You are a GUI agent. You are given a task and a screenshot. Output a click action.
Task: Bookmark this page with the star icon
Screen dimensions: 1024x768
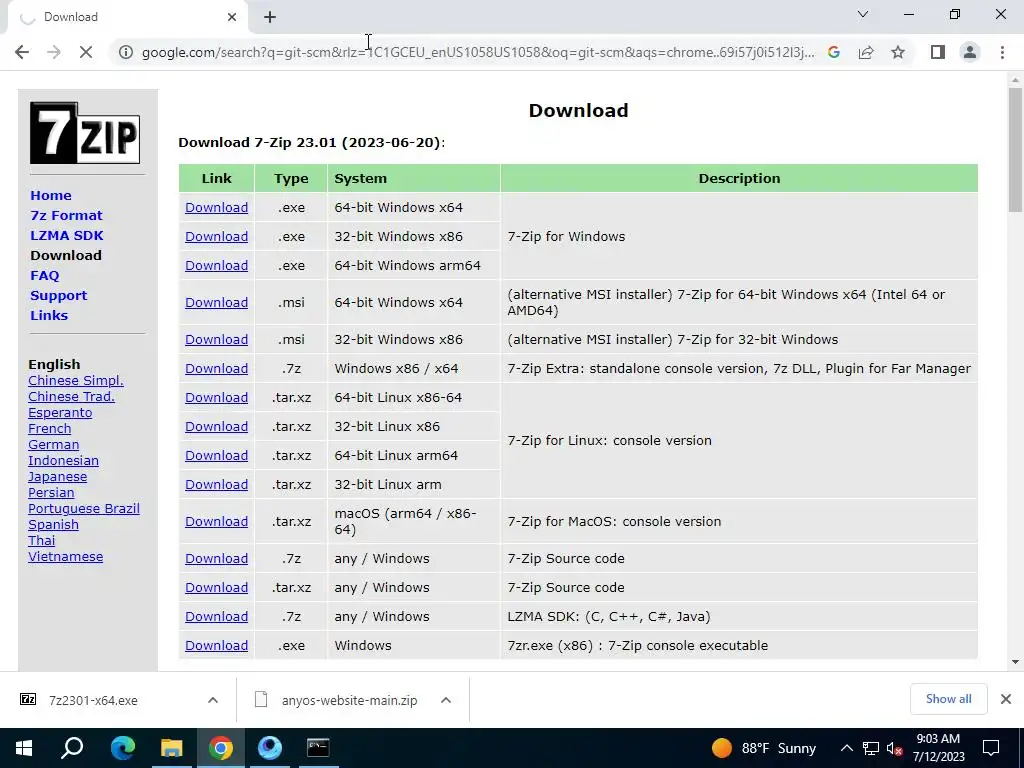(898, 52)
